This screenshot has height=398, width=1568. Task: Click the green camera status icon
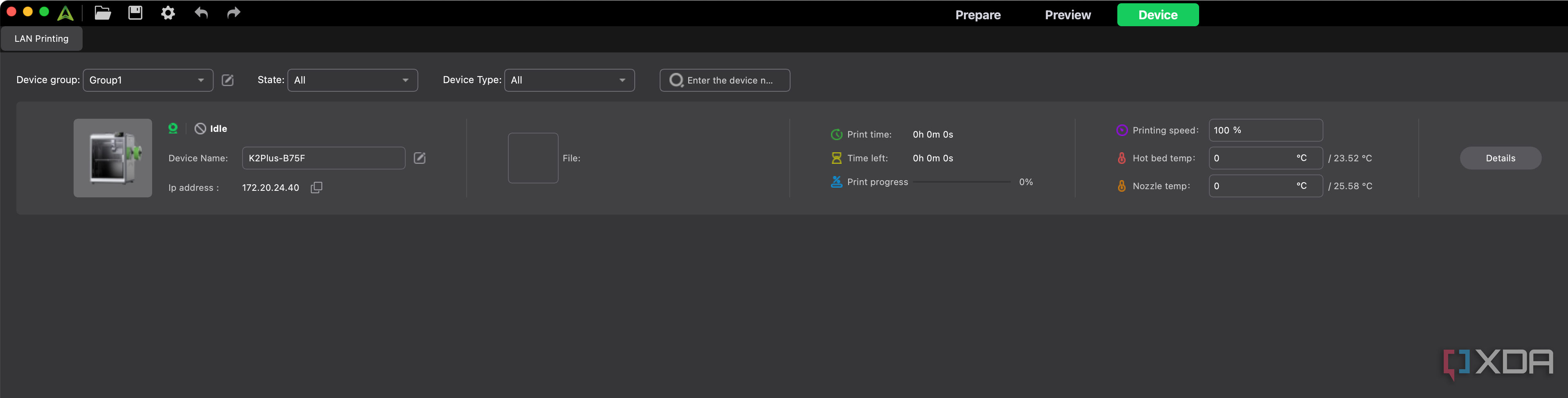click(x=173, y=128)
